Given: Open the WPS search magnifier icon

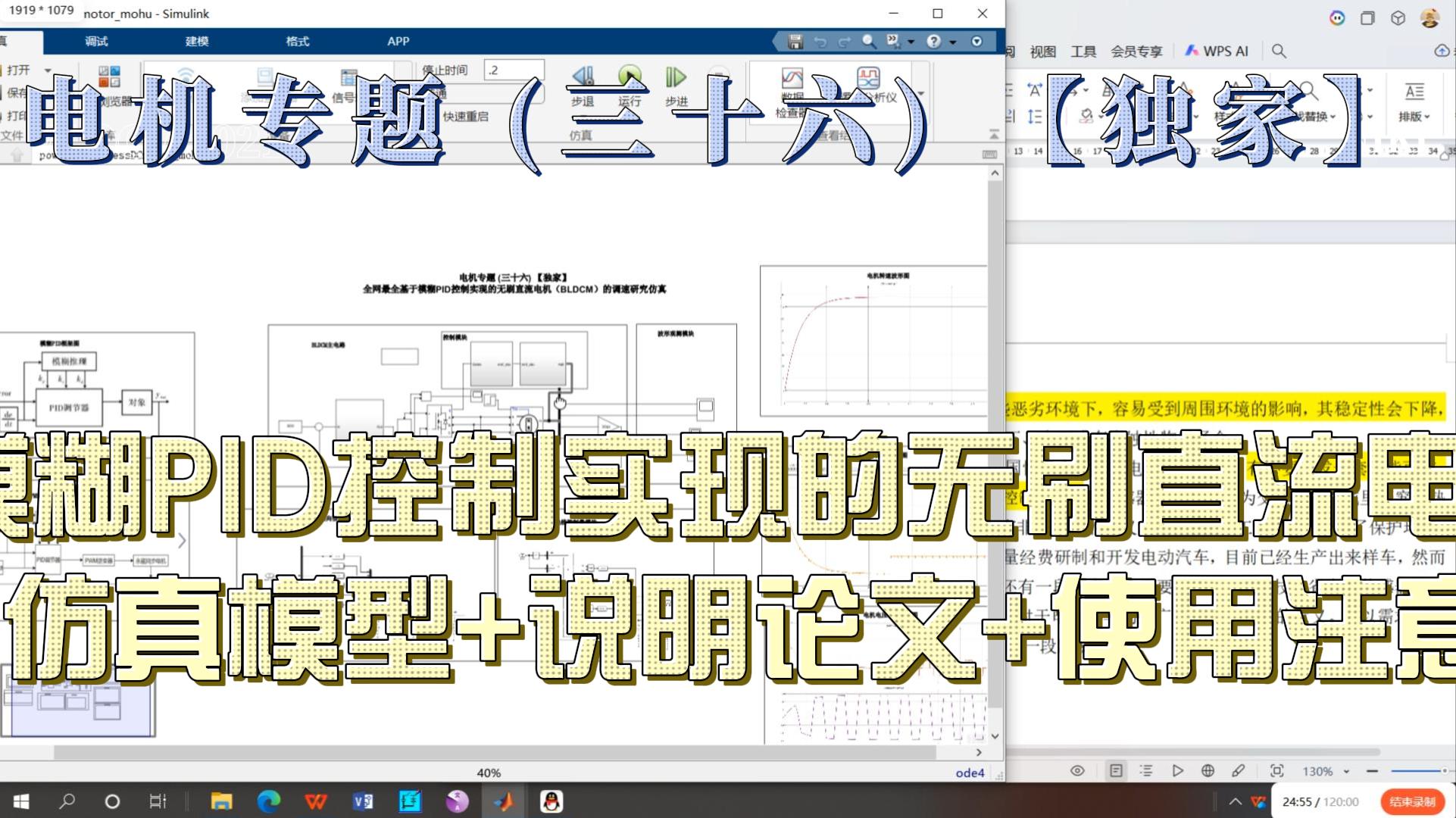Looking at the screenshot, I should tap(1279, 51).
